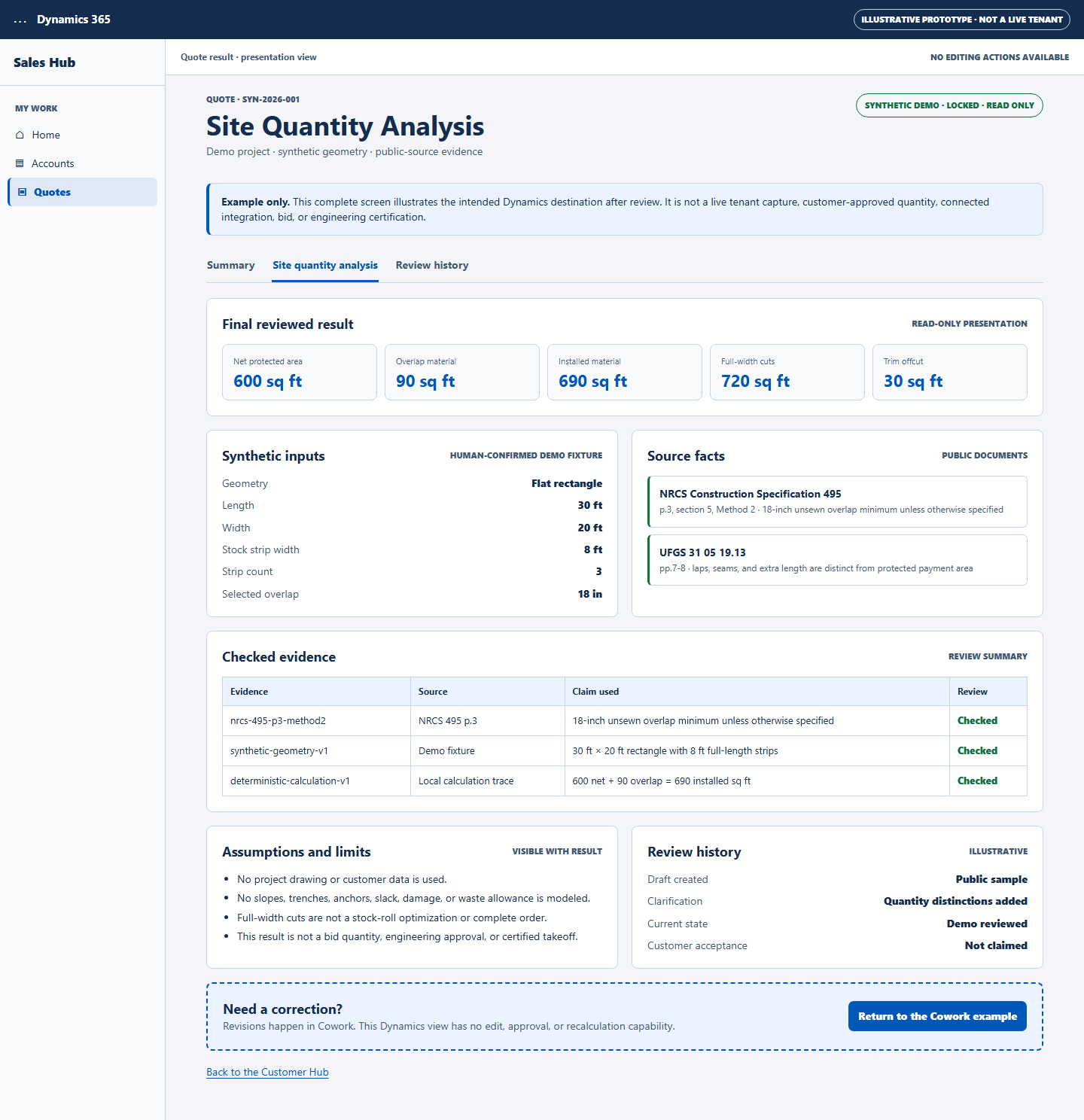Click the Quotes icon in sidebar

click(x=22, y=192)
